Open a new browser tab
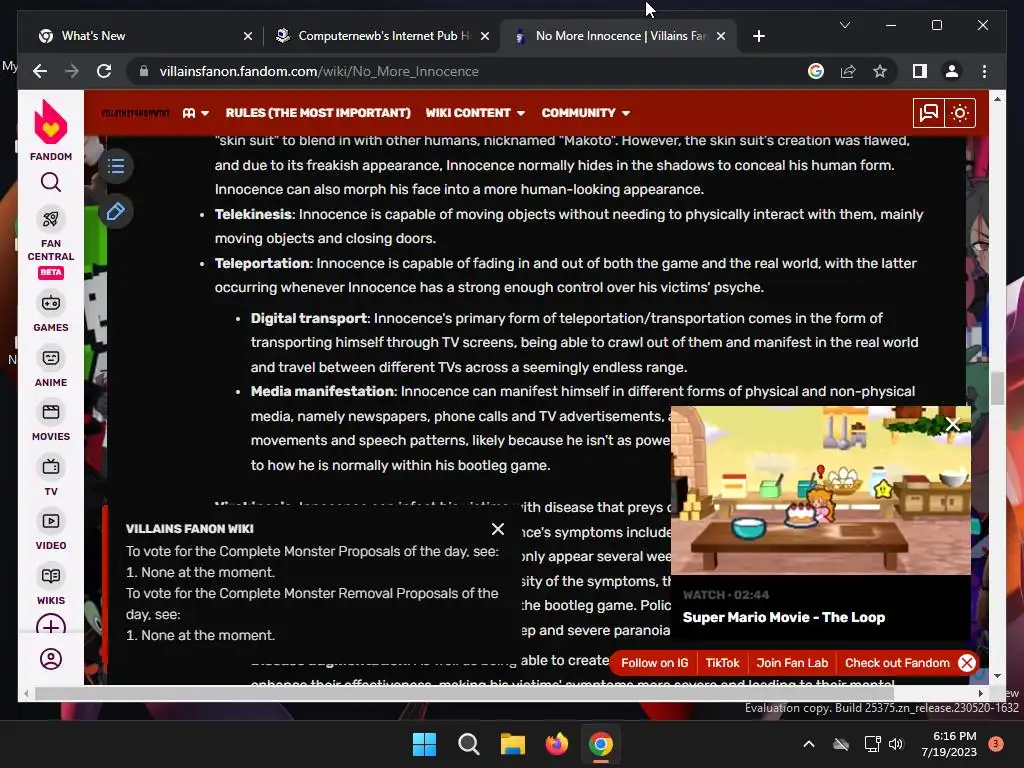 pos(758,36)
